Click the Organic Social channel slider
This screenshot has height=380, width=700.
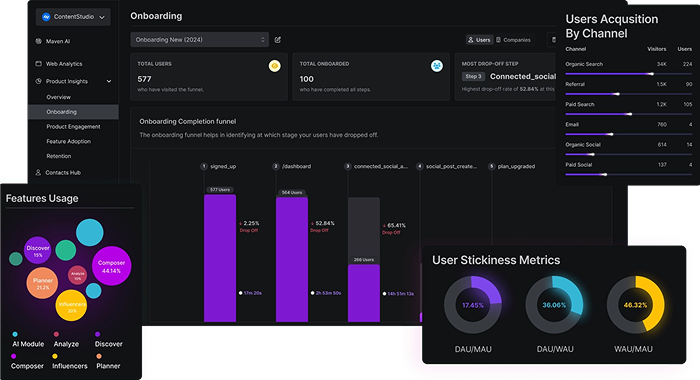(629, 154)
